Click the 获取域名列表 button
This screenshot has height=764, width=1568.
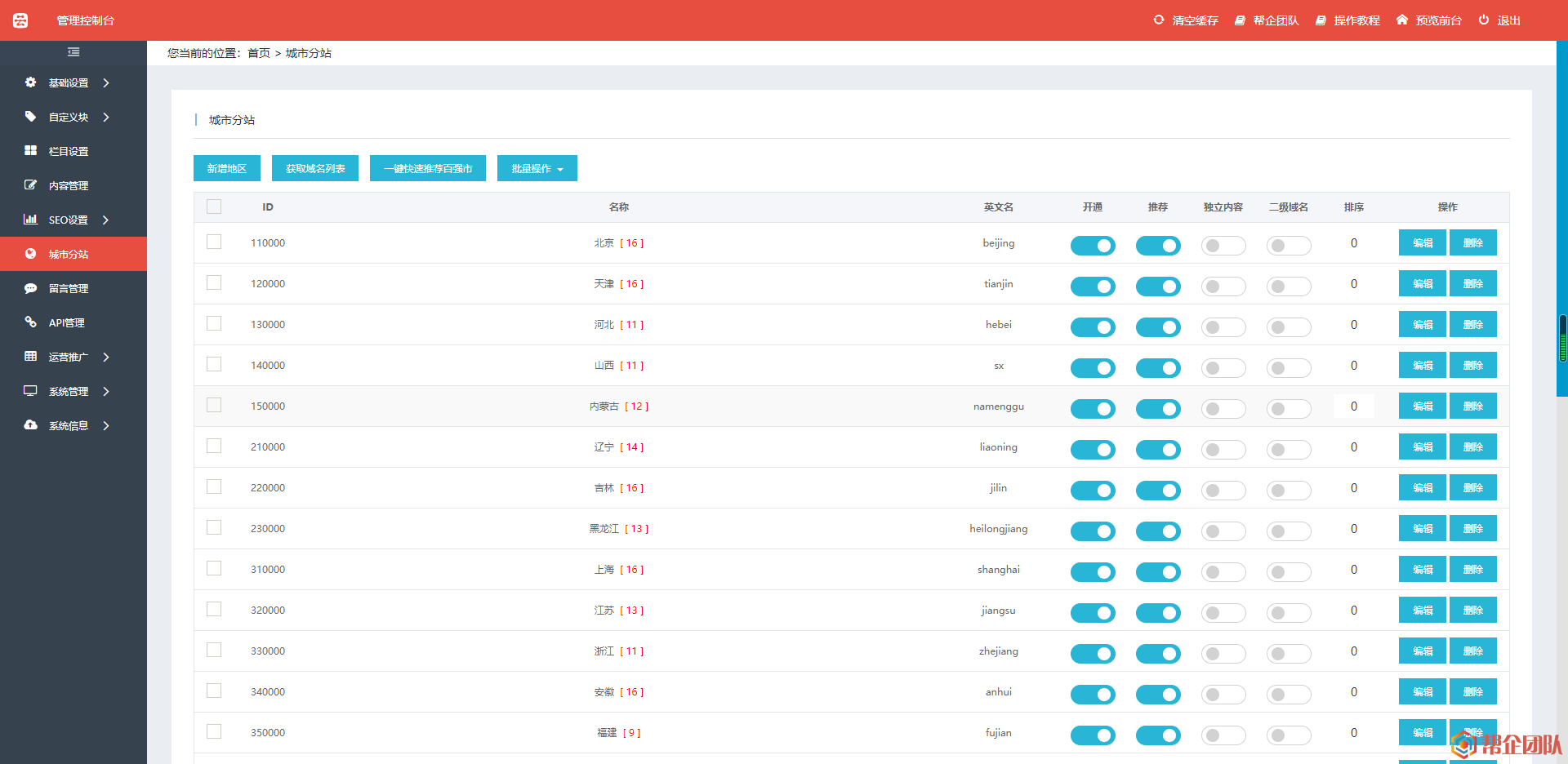315,168
